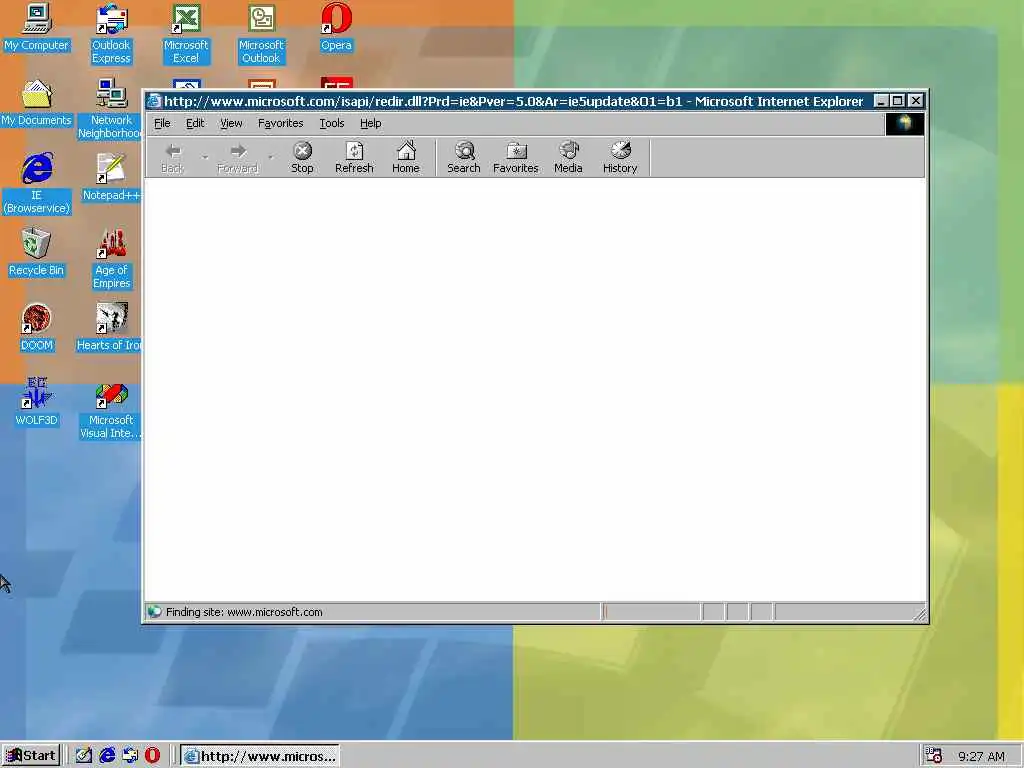Open the Favorites menu in menu bar
Image resolution: width=1024 pixels, height=768 pixels.
tap(281, 123)
